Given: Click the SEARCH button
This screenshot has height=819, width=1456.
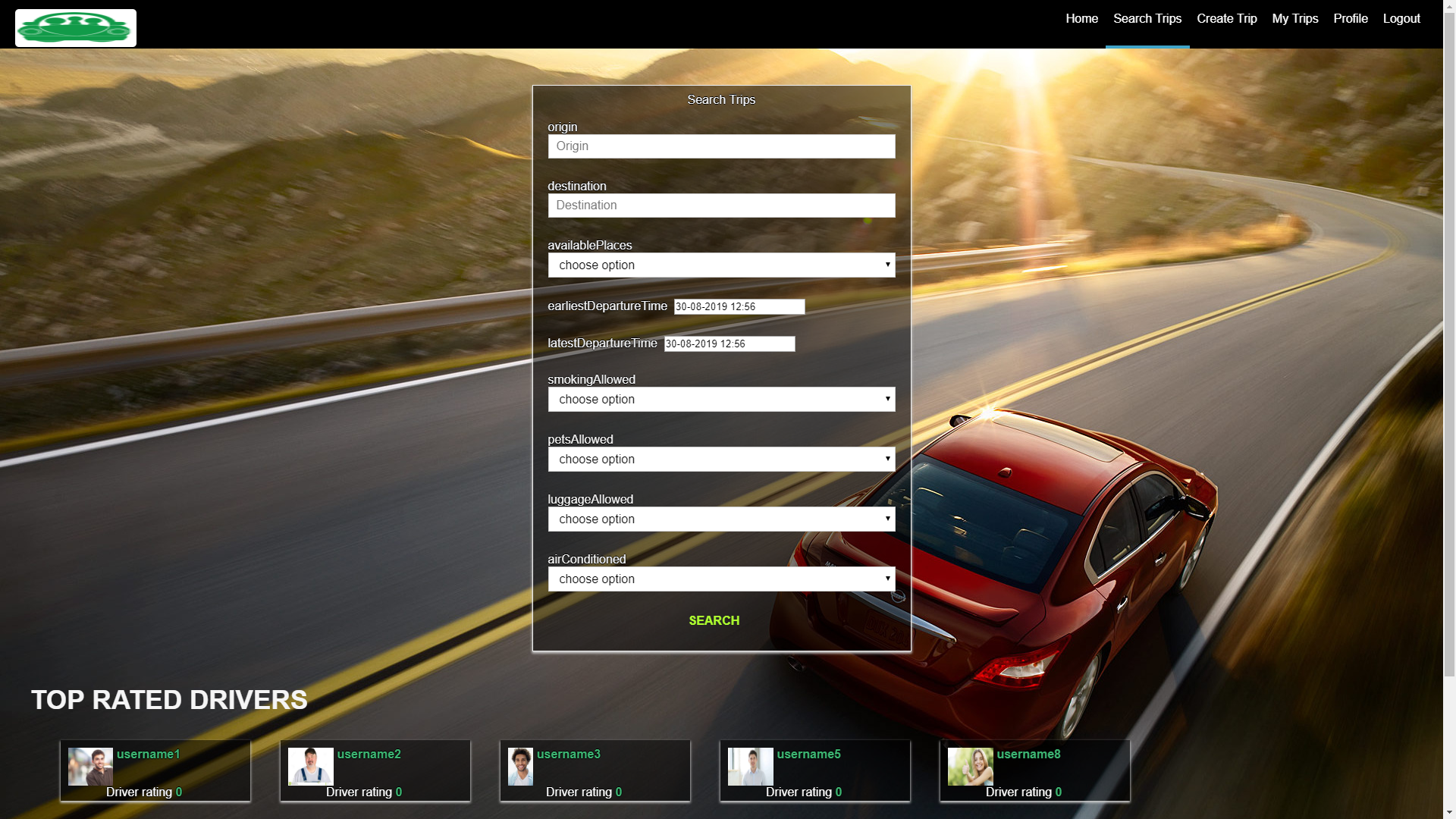Looking at the screenshot, I should click(x=714, y=620).
